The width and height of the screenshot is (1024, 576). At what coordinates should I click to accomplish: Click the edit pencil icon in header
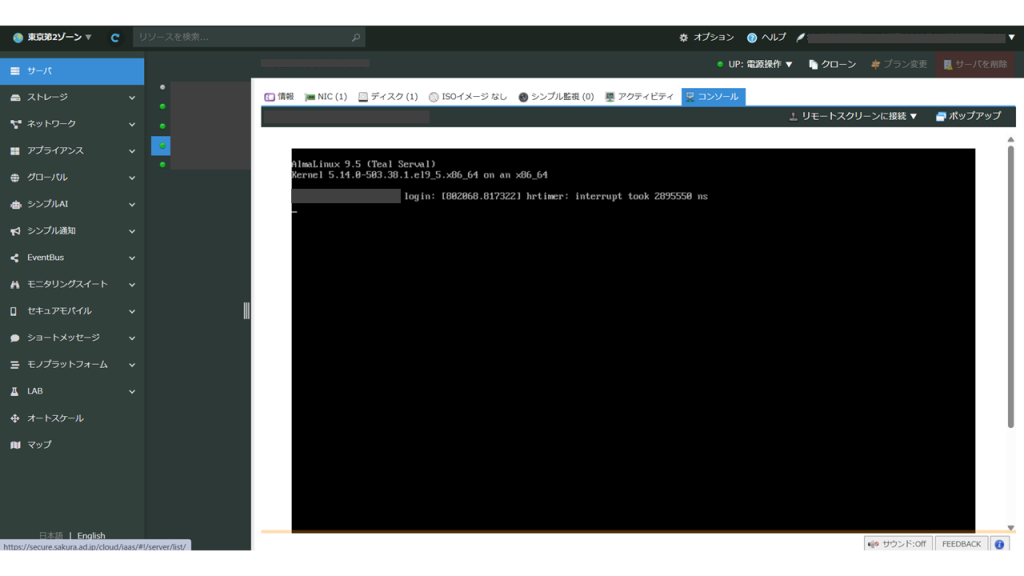coord(800,37)
